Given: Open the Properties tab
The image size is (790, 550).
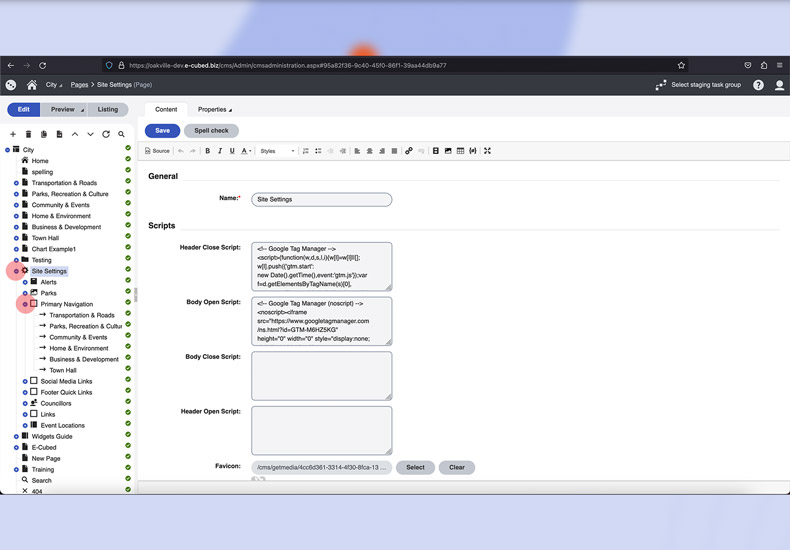Looking at the screenshot, I should tap(213, 110).
